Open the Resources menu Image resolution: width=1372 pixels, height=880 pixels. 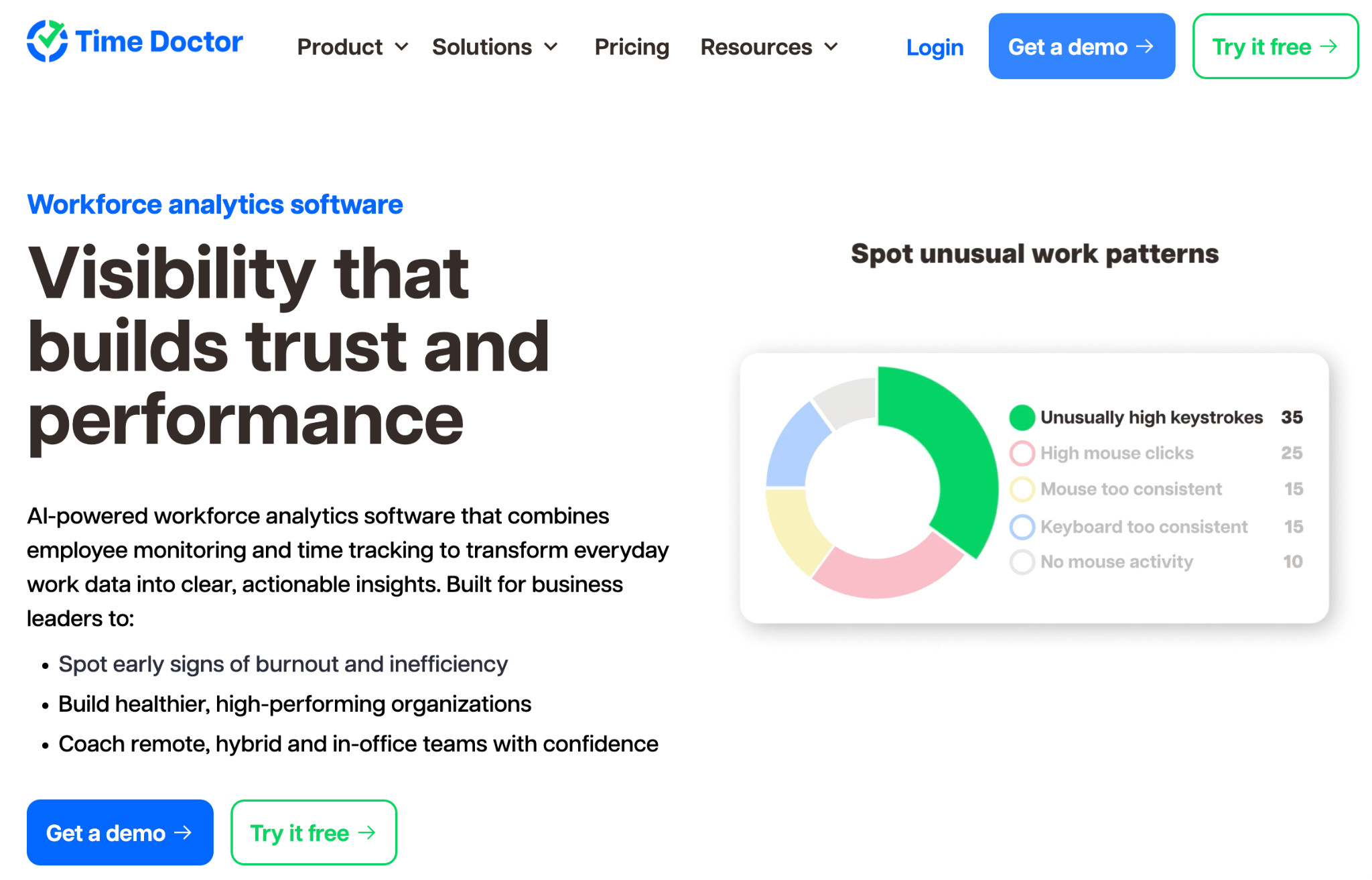point(756,47)
